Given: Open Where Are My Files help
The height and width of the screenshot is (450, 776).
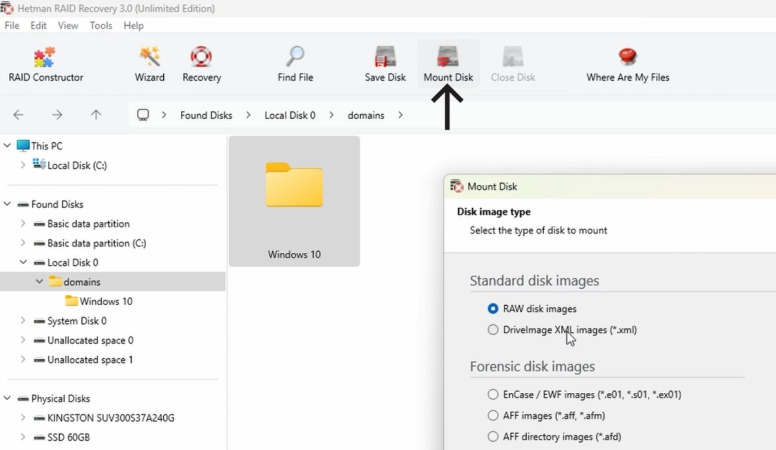Looking at the screenshot, I should (x=628, y=65).
